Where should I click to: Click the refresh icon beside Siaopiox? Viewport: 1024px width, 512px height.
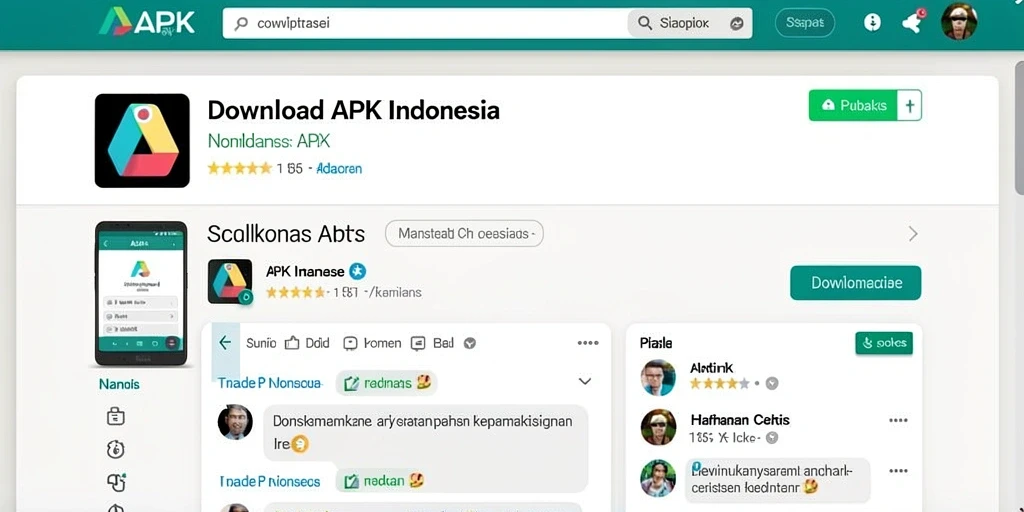pyautogui.click(x=736, y=24)
